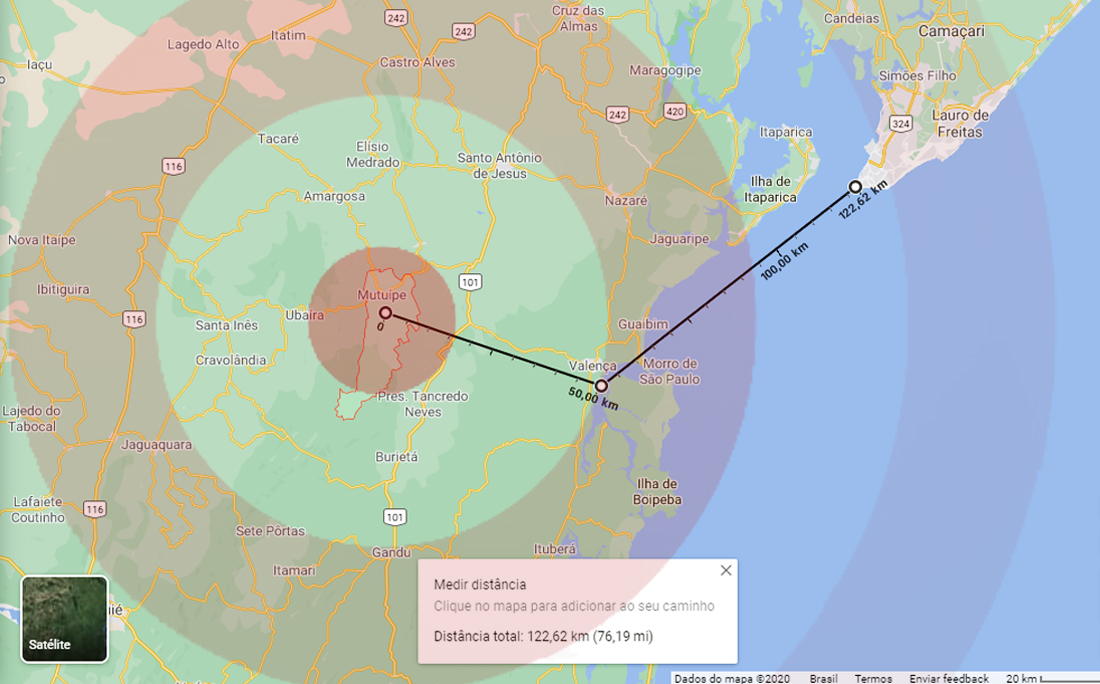Viewport: 1100px width, 684px height.
Task: Switch to Satélite map view thumbnail
Action: tap(65, 619)
